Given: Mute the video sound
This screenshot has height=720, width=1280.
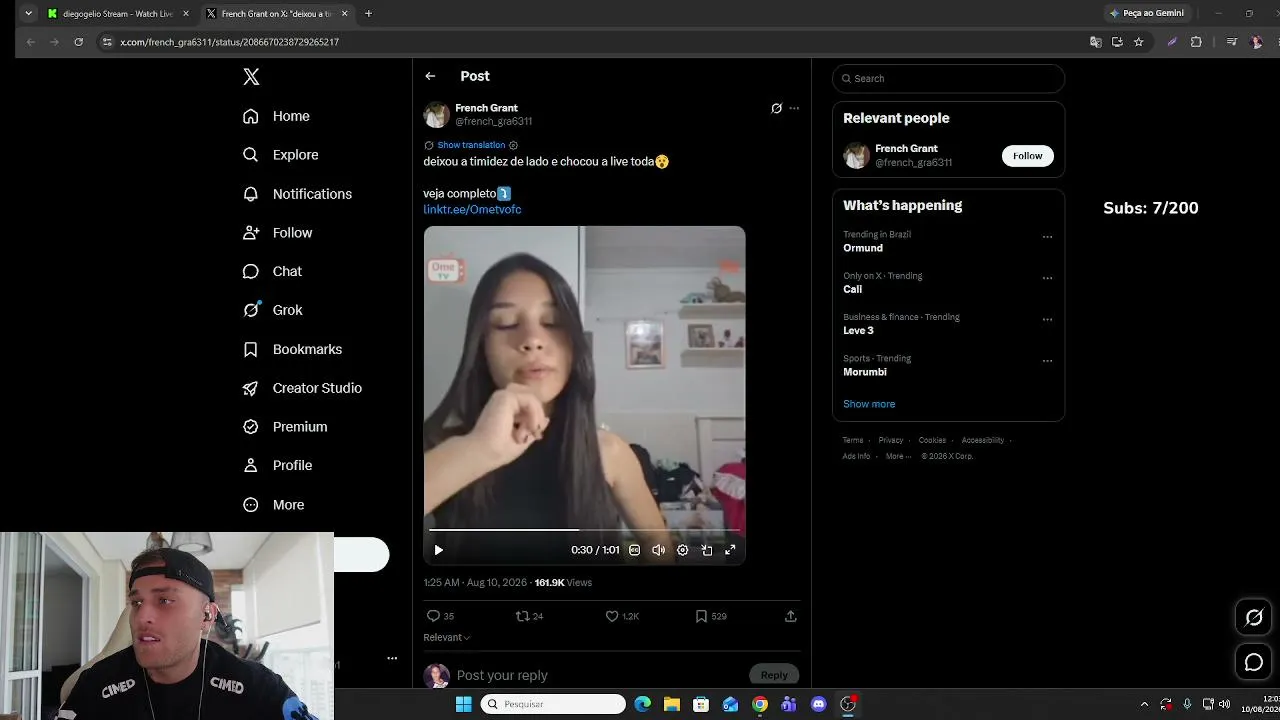Looking at the screenshot, I should (x=658, y=550).
